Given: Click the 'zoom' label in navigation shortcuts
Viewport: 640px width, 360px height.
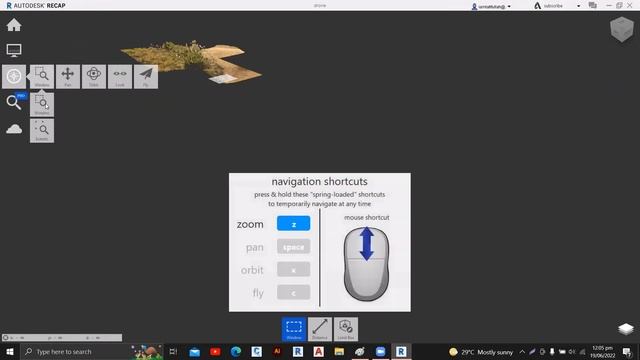Looking at the screenshot, I should click(x=250, y=224).
